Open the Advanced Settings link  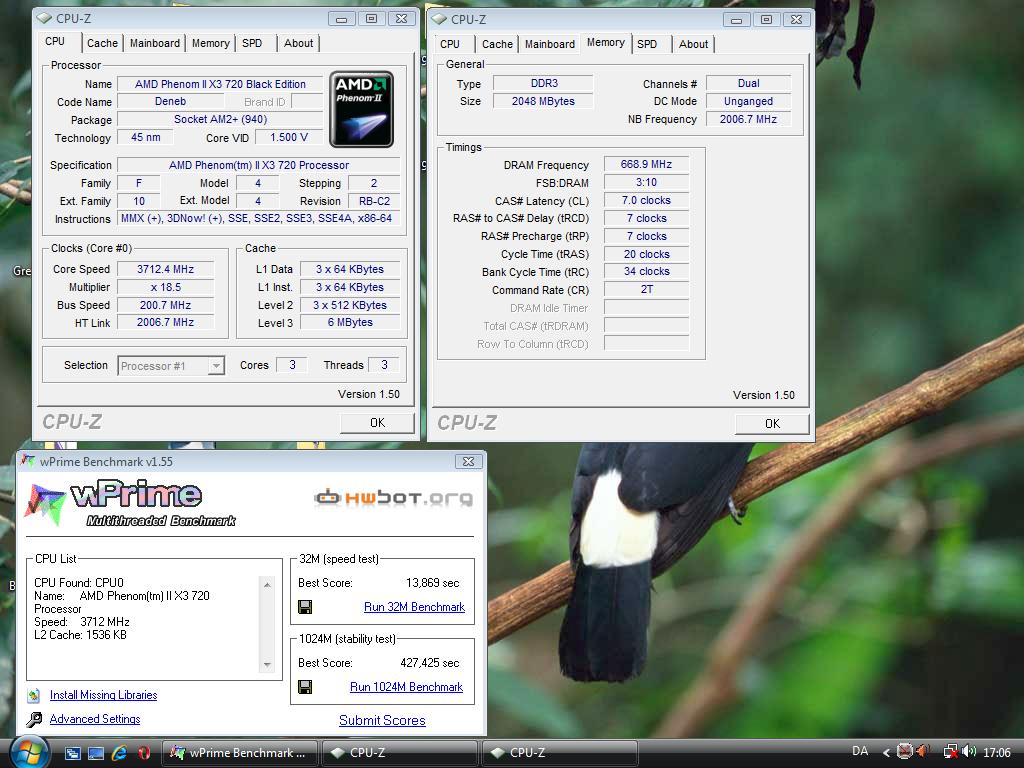95,719
